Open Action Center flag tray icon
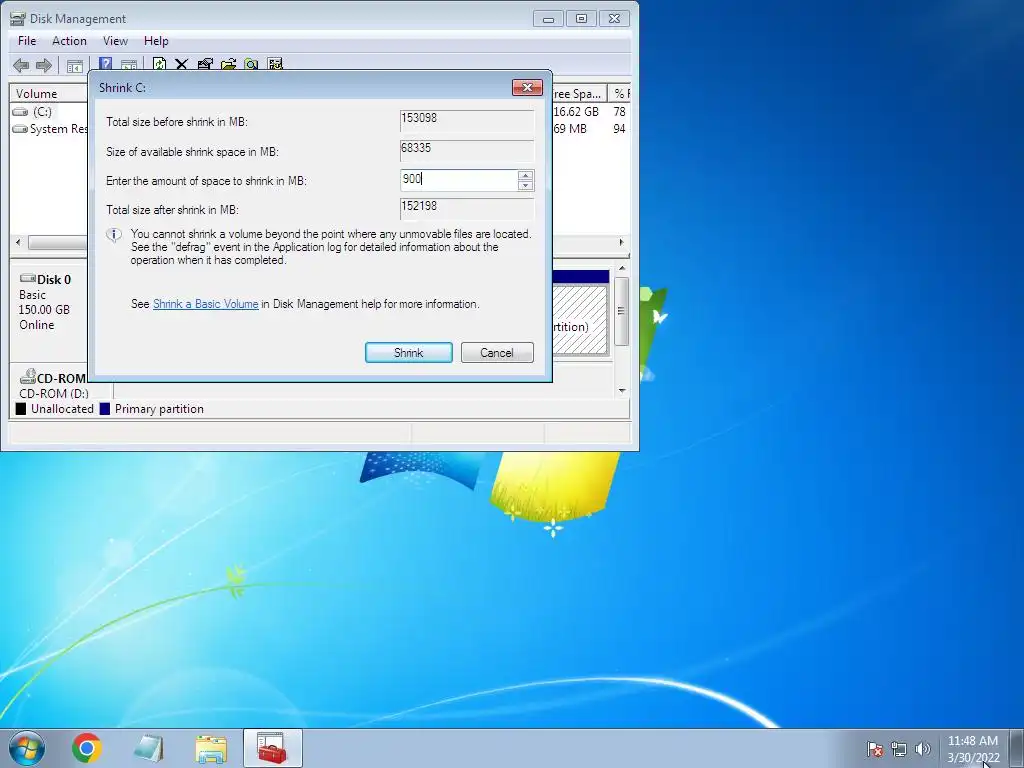The height and width of the screenshot is (768, 1024). coord(875,749)
